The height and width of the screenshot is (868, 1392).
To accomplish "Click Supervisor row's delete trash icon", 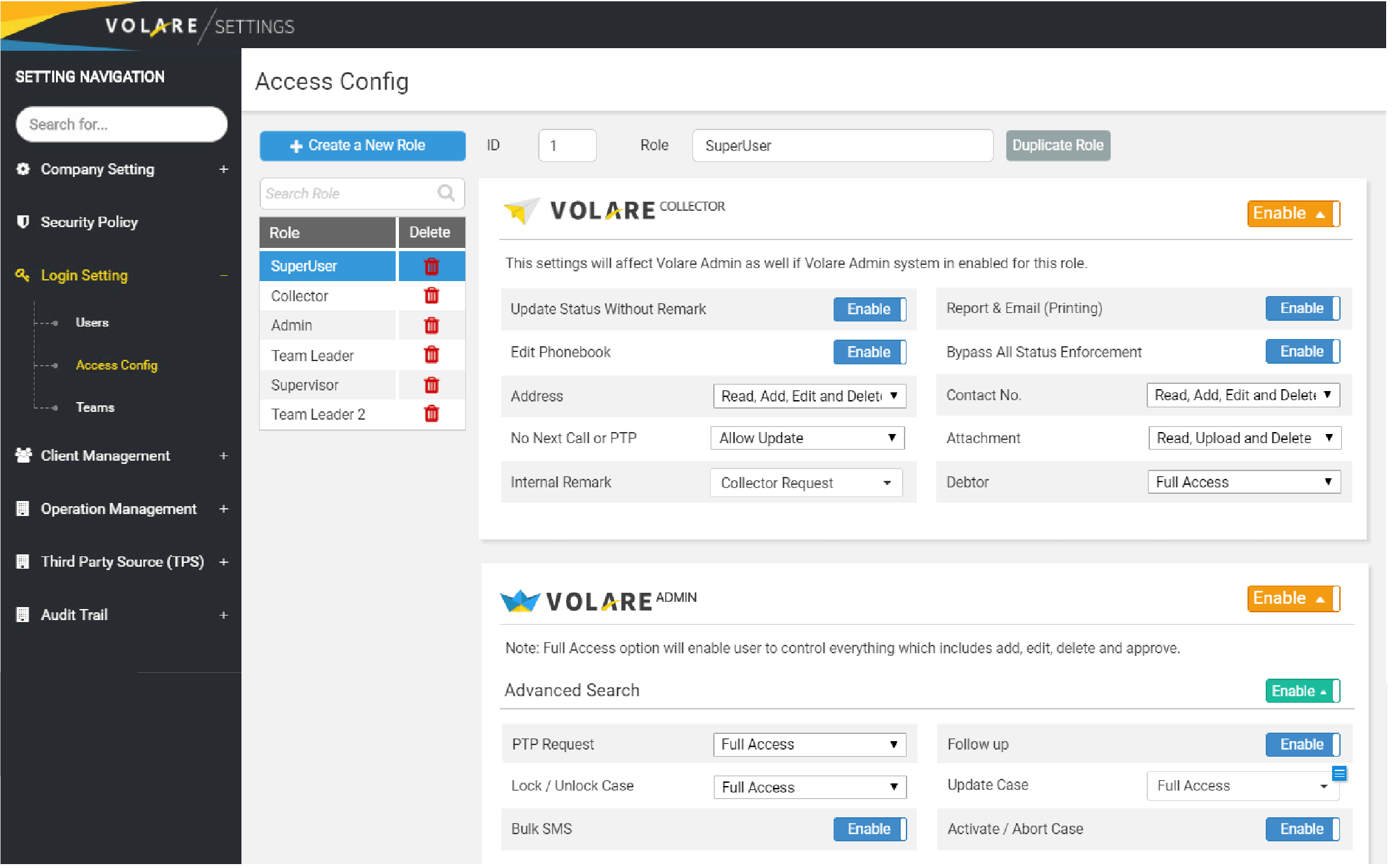I will click(x=432, y=385).
